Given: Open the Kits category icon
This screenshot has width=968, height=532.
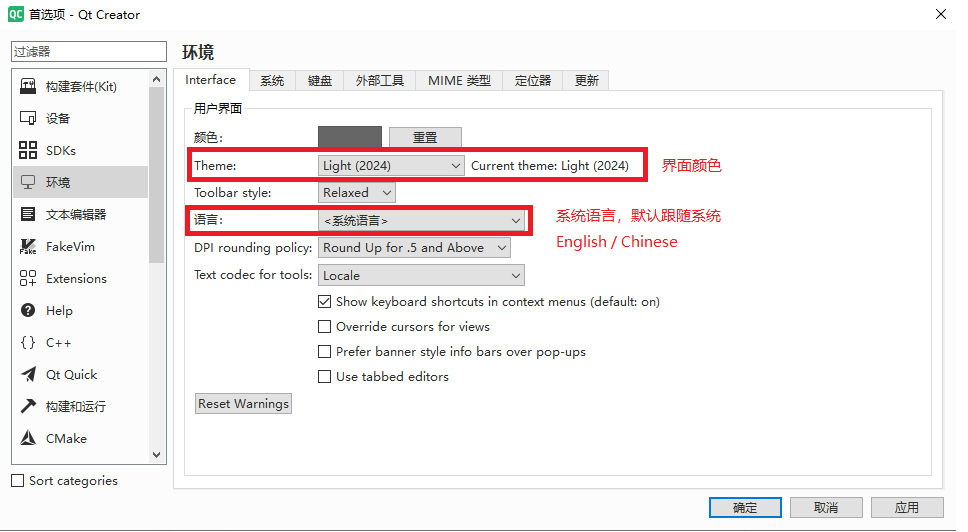Looking at the screenshot, I should (28, 86).
